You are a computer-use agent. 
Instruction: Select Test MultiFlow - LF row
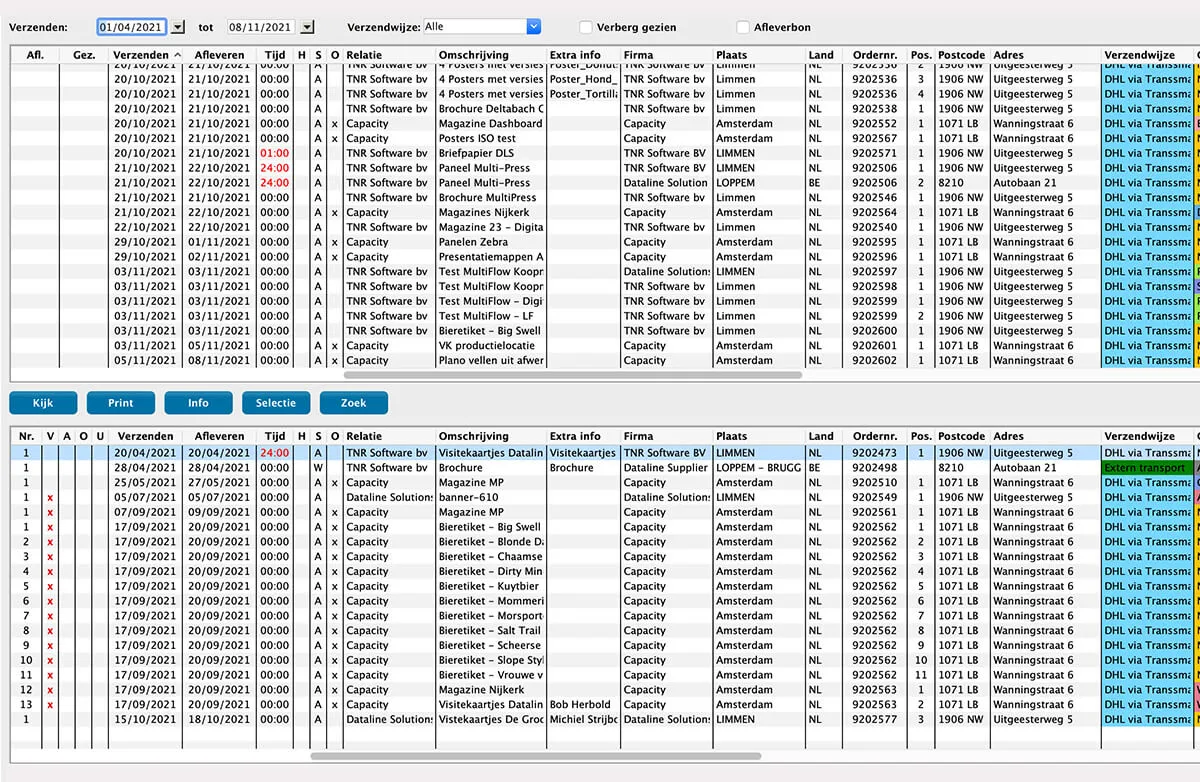pos(605,316)
